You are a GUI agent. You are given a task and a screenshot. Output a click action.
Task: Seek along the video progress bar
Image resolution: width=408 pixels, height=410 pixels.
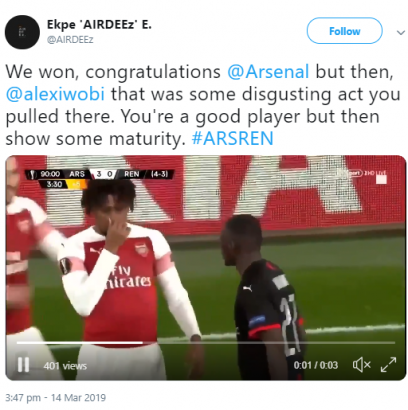[x=206, y=342]
